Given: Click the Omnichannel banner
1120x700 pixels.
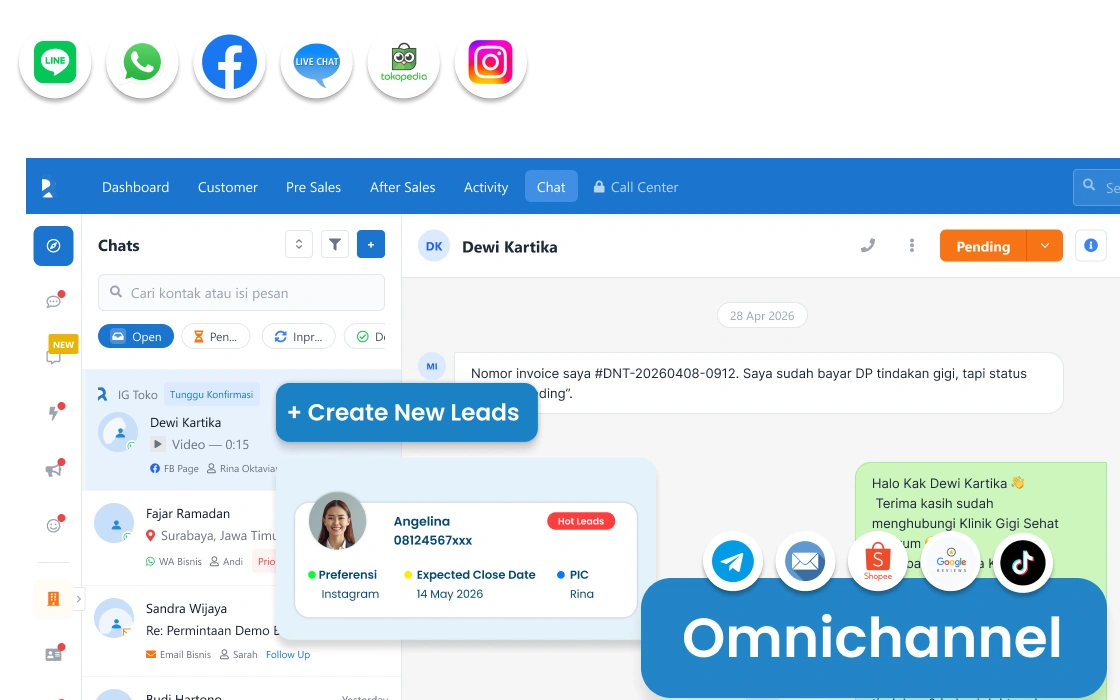Looking at the screenshot, I should tap(874, 638).
